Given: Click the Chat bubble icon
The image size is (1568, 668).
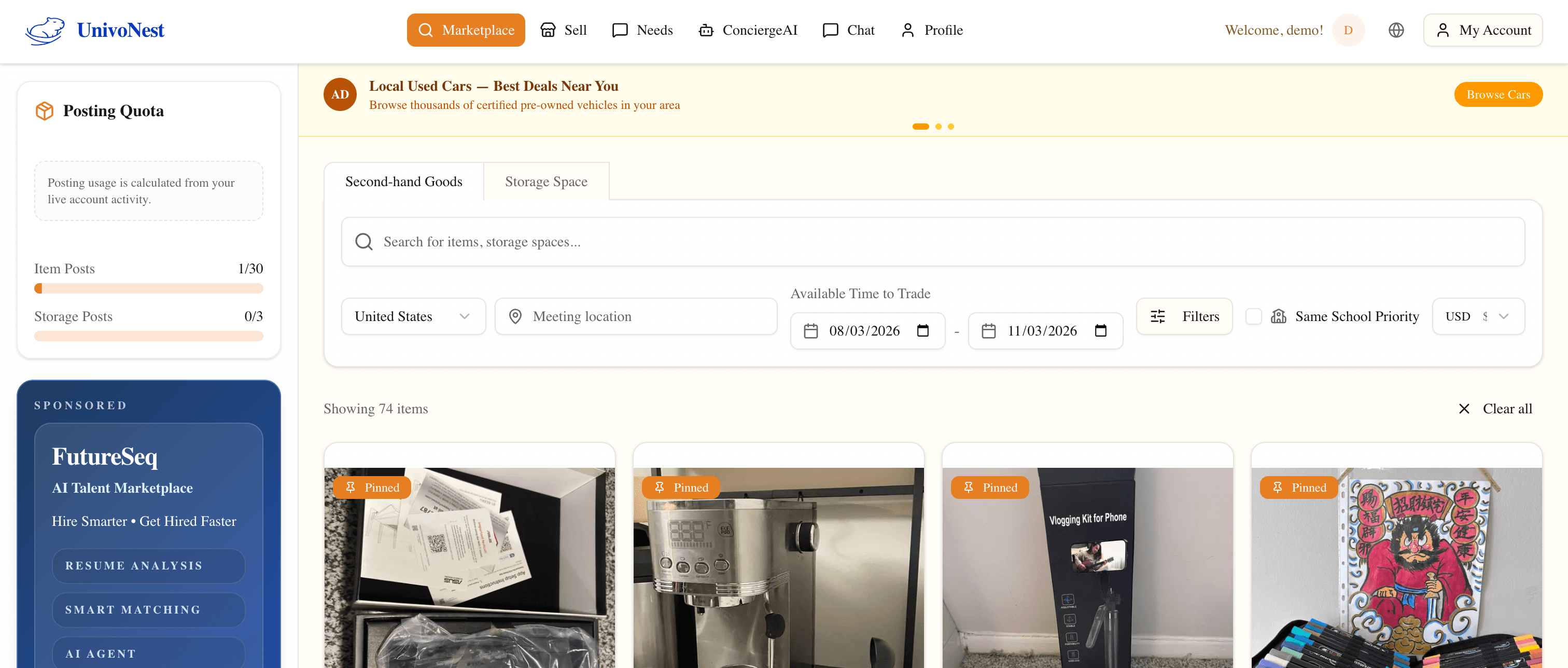Looking at the screenshot, I should coord(830,30).
